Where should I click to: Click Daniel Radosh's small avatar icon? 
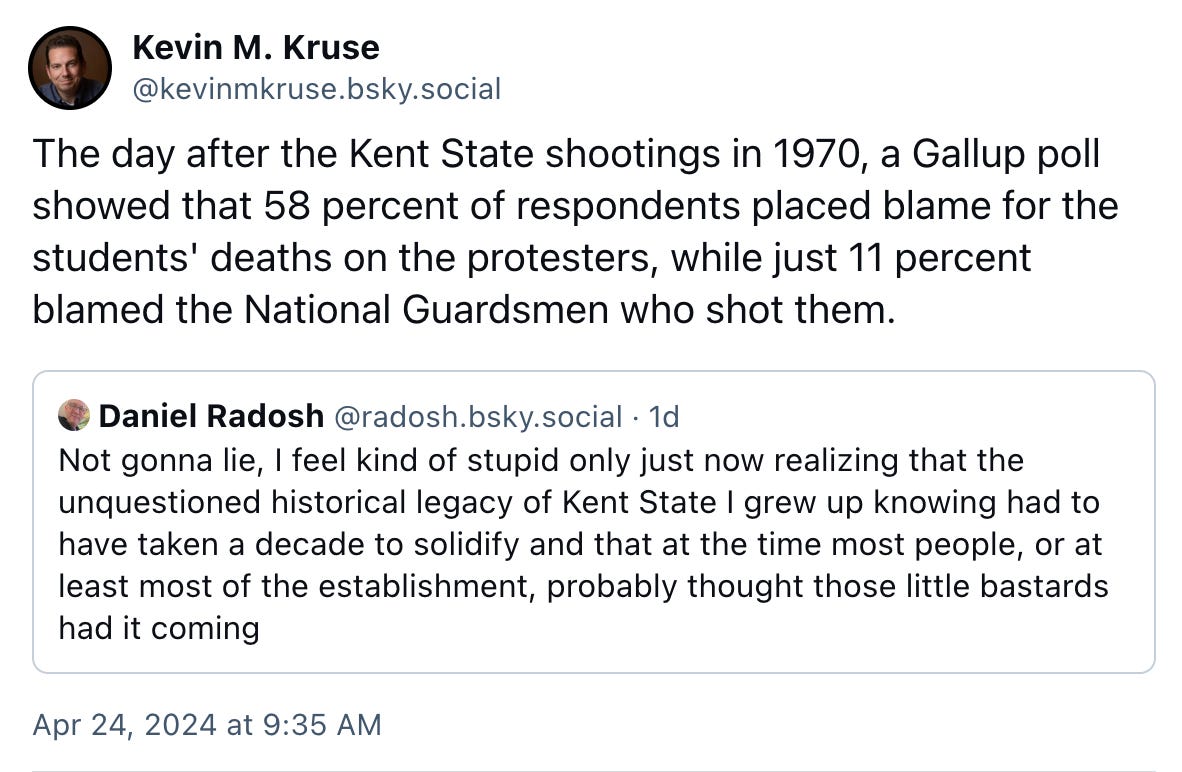pyautogui.click(x=74, y=415)
